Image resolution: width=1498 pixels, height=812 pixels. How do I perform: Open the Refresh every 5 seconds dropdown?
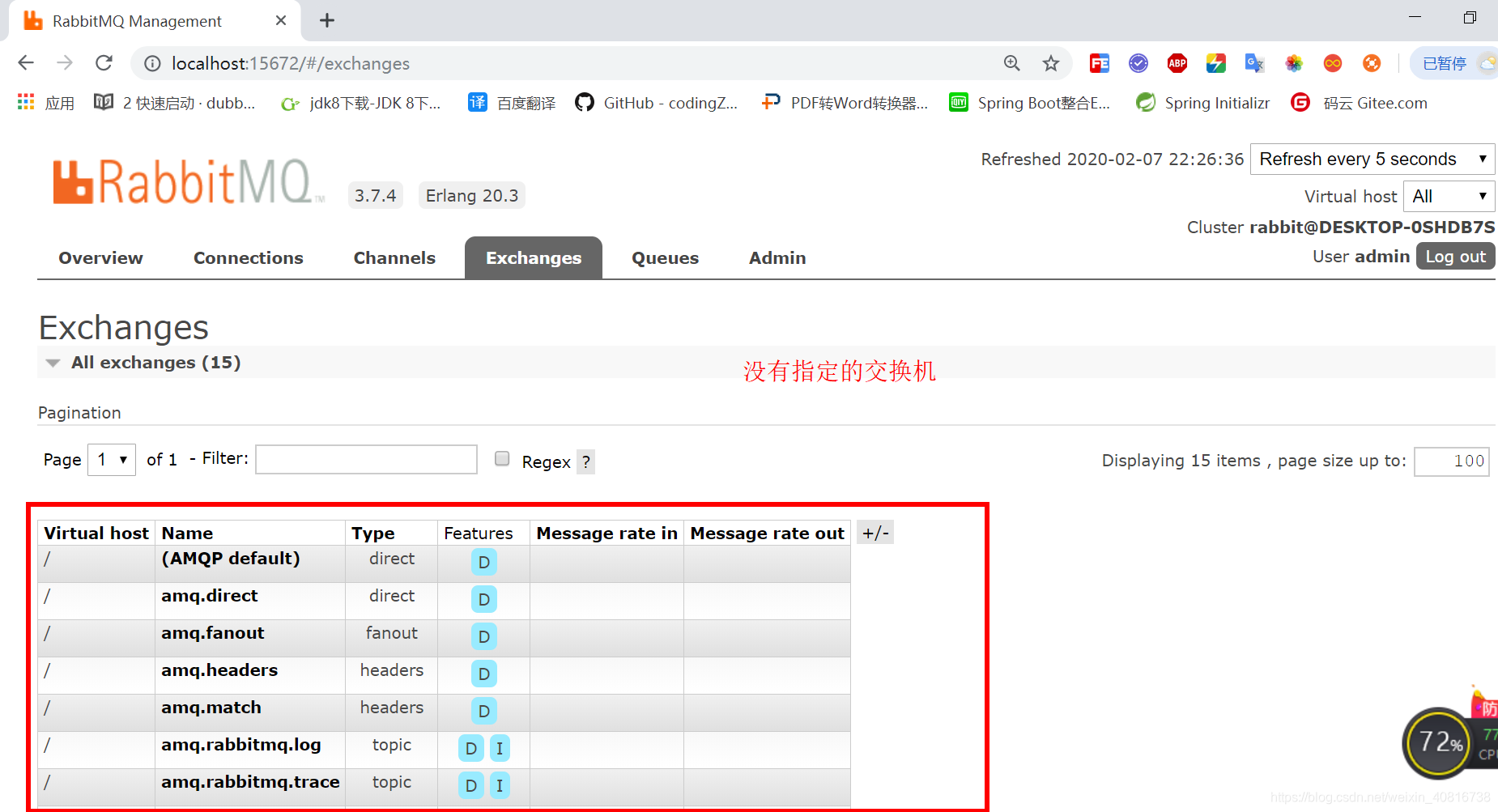pos(1372,159)
